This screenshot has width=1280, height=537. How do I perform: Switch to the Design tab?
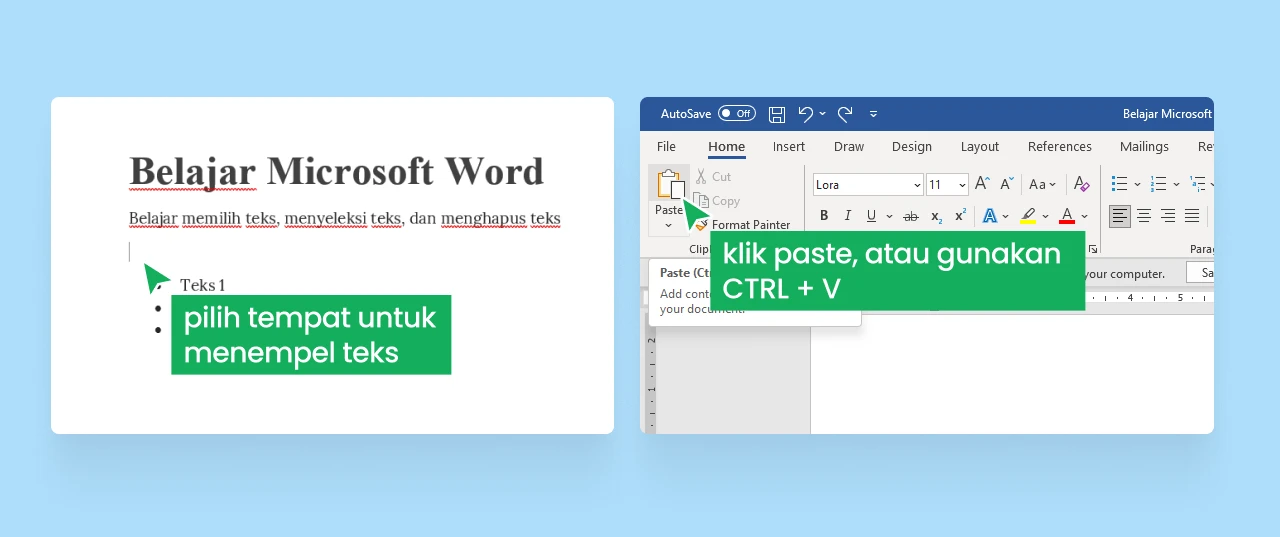click(912, 146)
